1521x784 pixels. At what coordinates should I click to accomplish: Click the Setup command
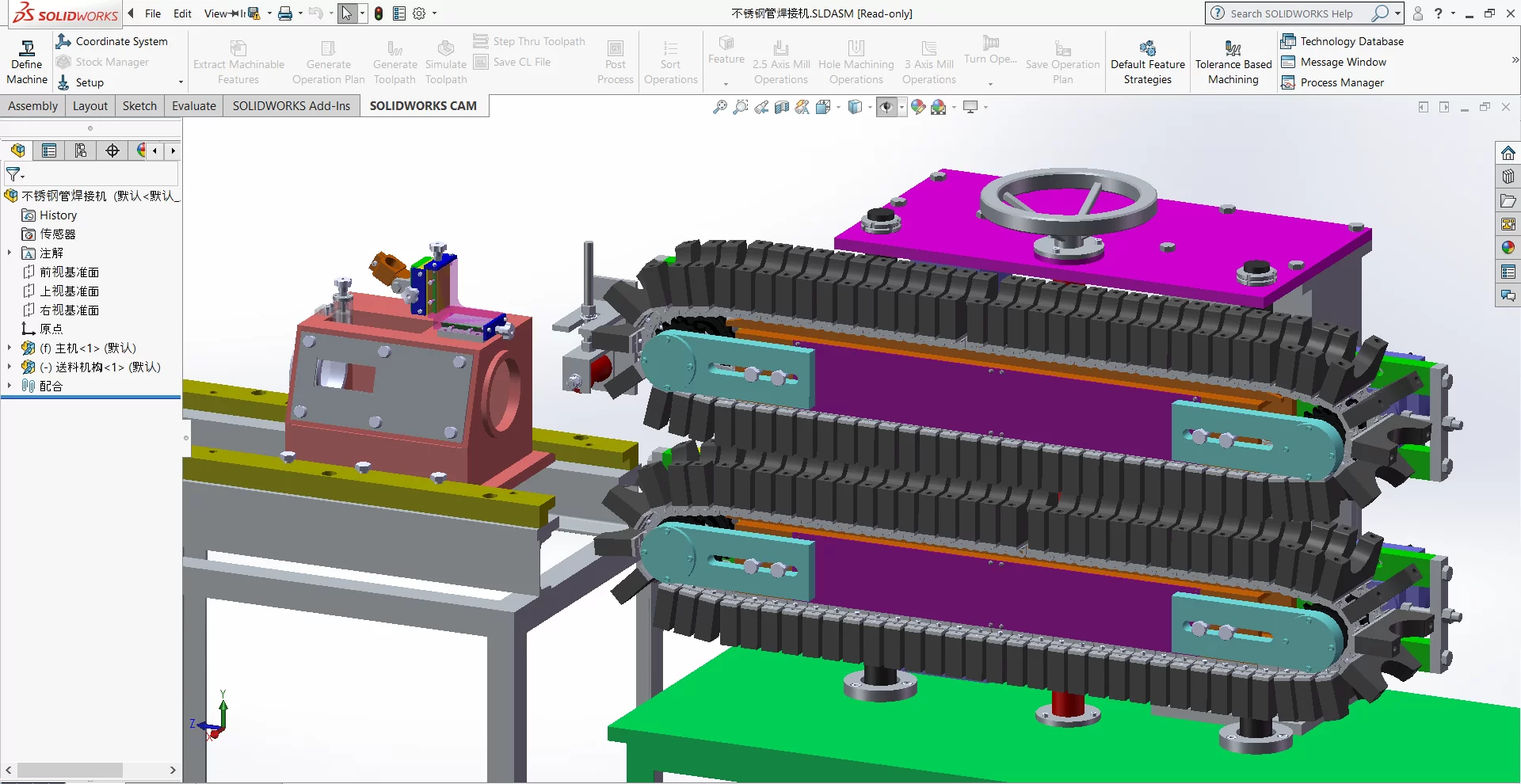click(80, 82)
